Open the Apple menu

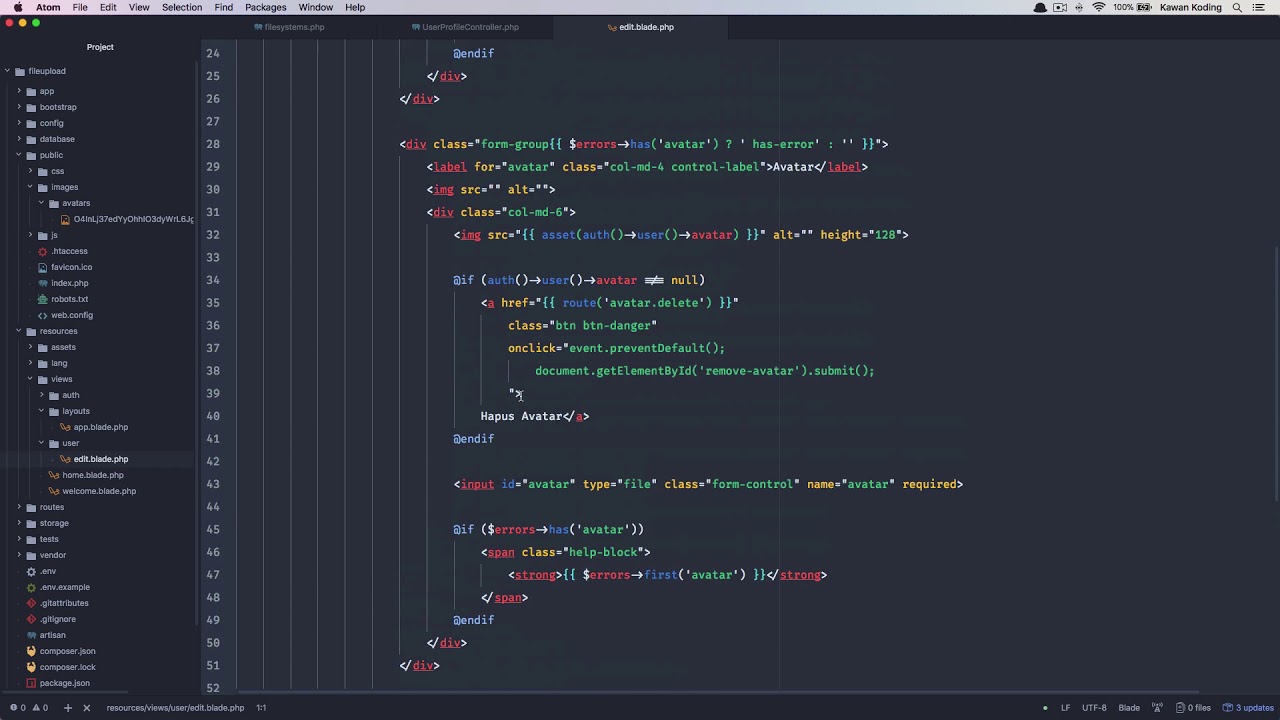click(17, 7)
